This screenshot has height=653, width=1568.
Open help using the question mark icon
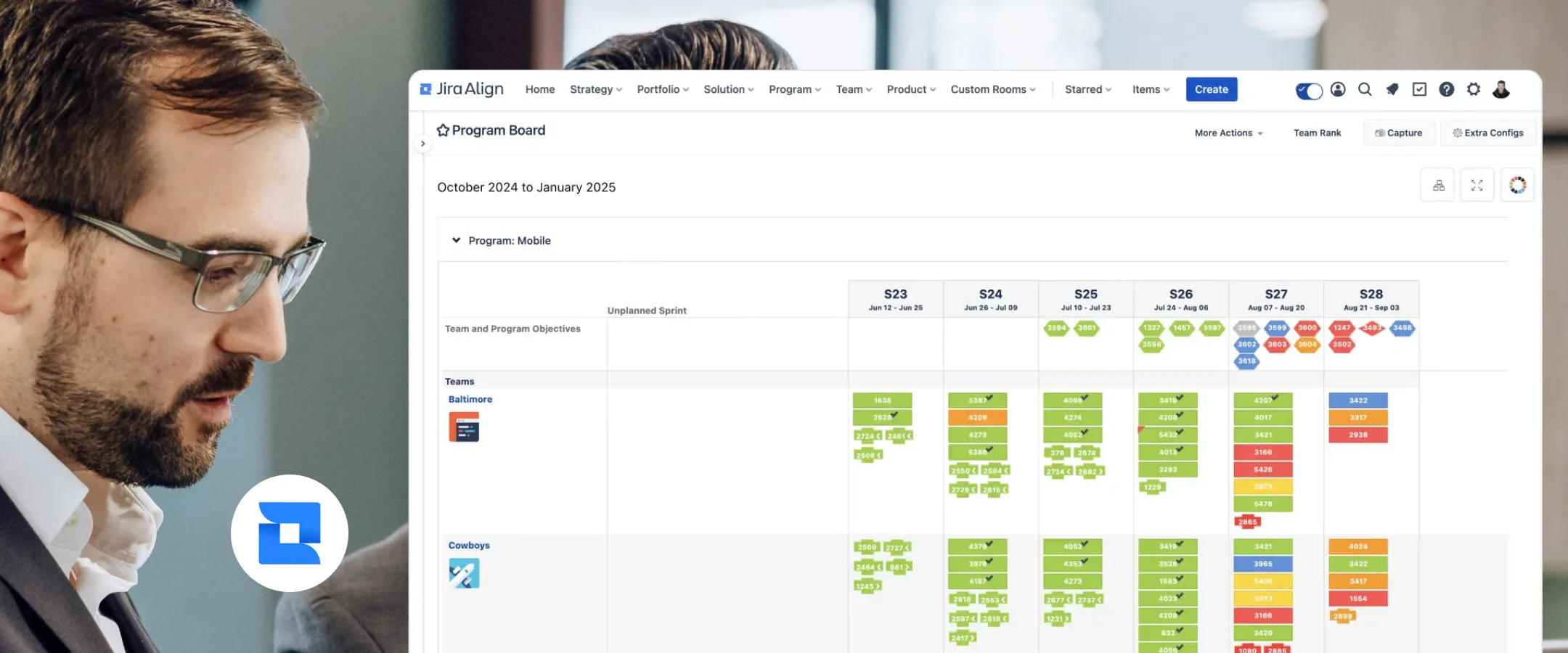[x=1447, y=89]
